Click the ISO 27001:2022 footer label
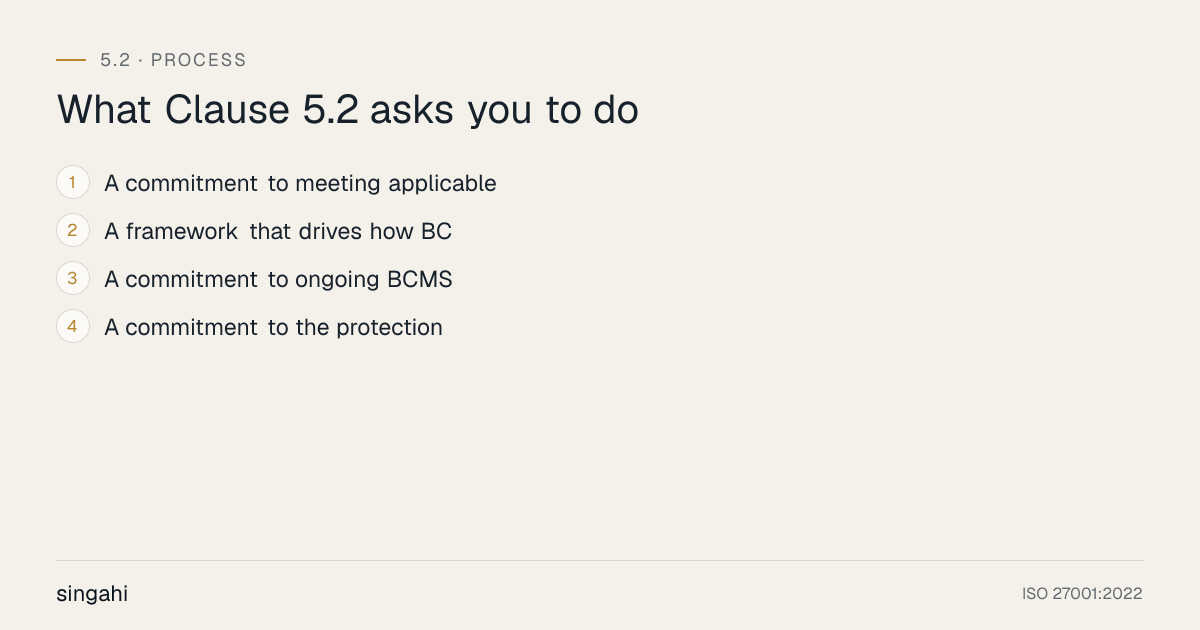The image size is (1200, 630). [x=1082, y=594]
